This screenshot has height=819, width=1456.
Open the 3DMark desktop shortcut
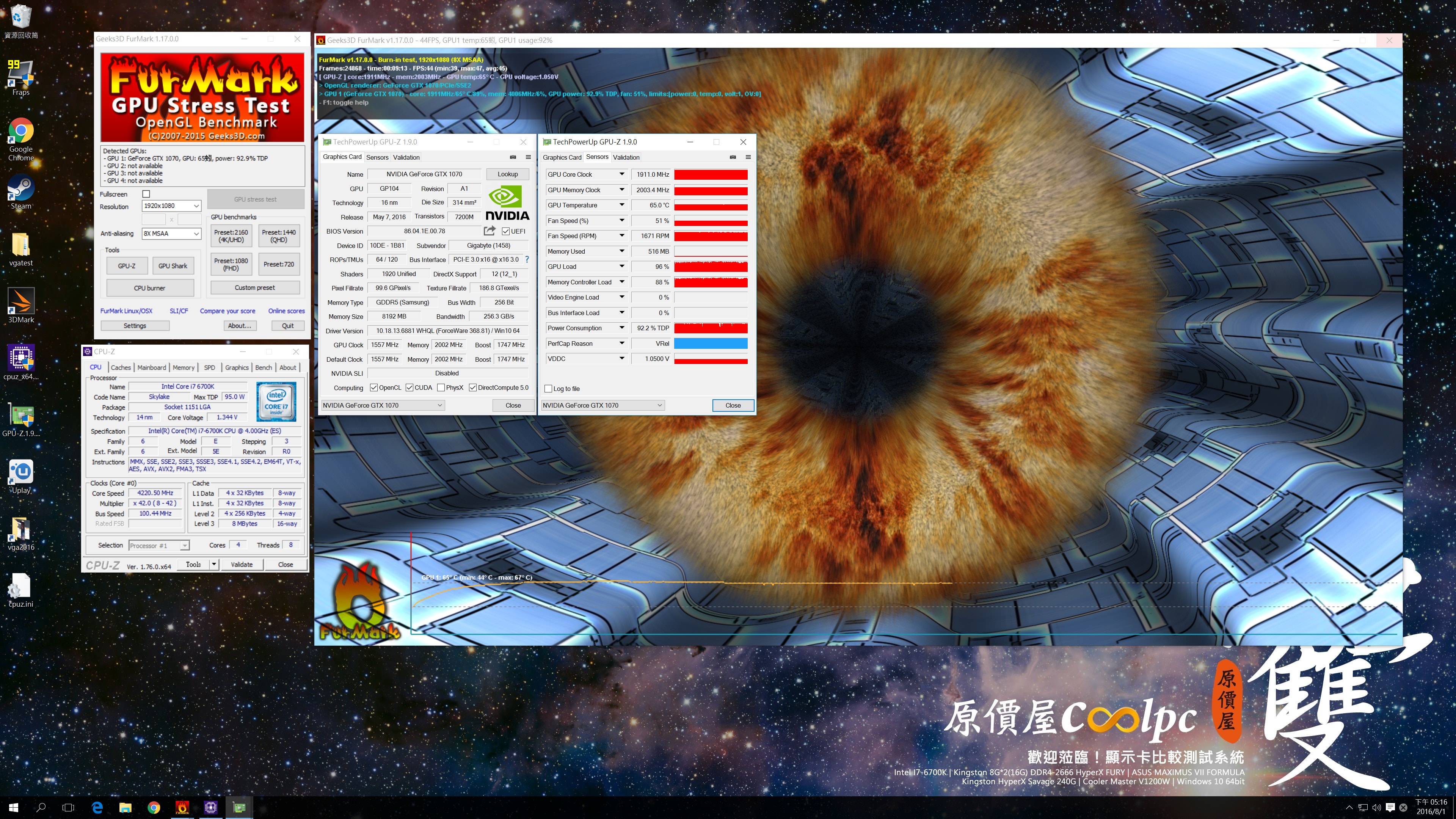click(x=21, y=306)
